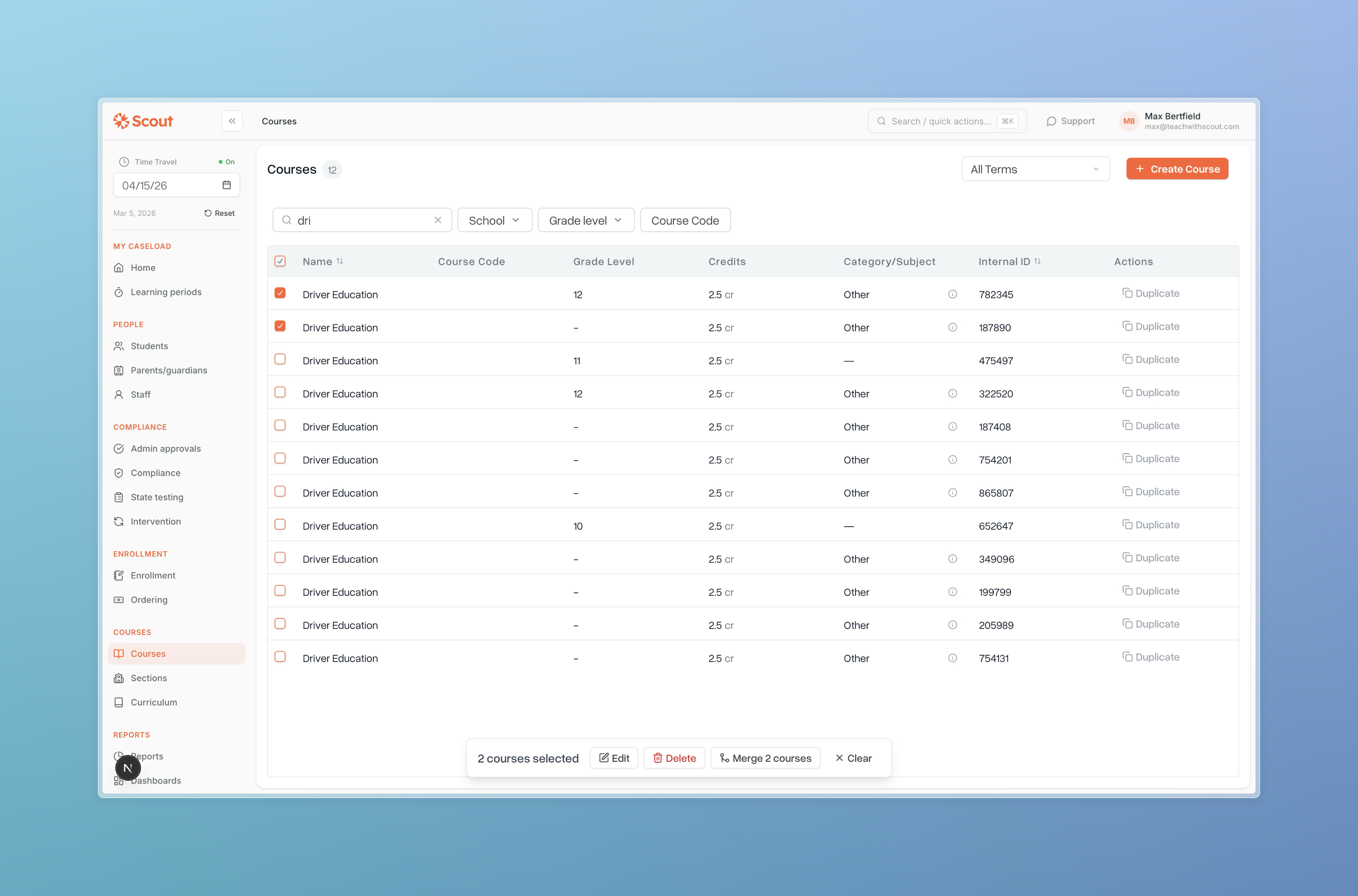Sort courses by Name column arrows
This screenshot has height=896, width=1358.
coord(340,261)
